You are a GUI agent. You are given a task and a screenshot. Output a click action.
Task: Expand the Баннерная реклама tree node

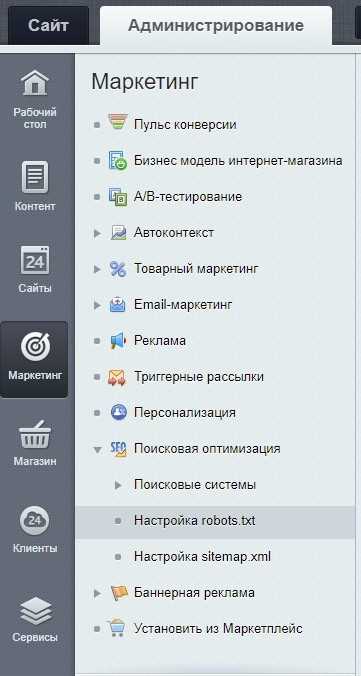[97, 593]
